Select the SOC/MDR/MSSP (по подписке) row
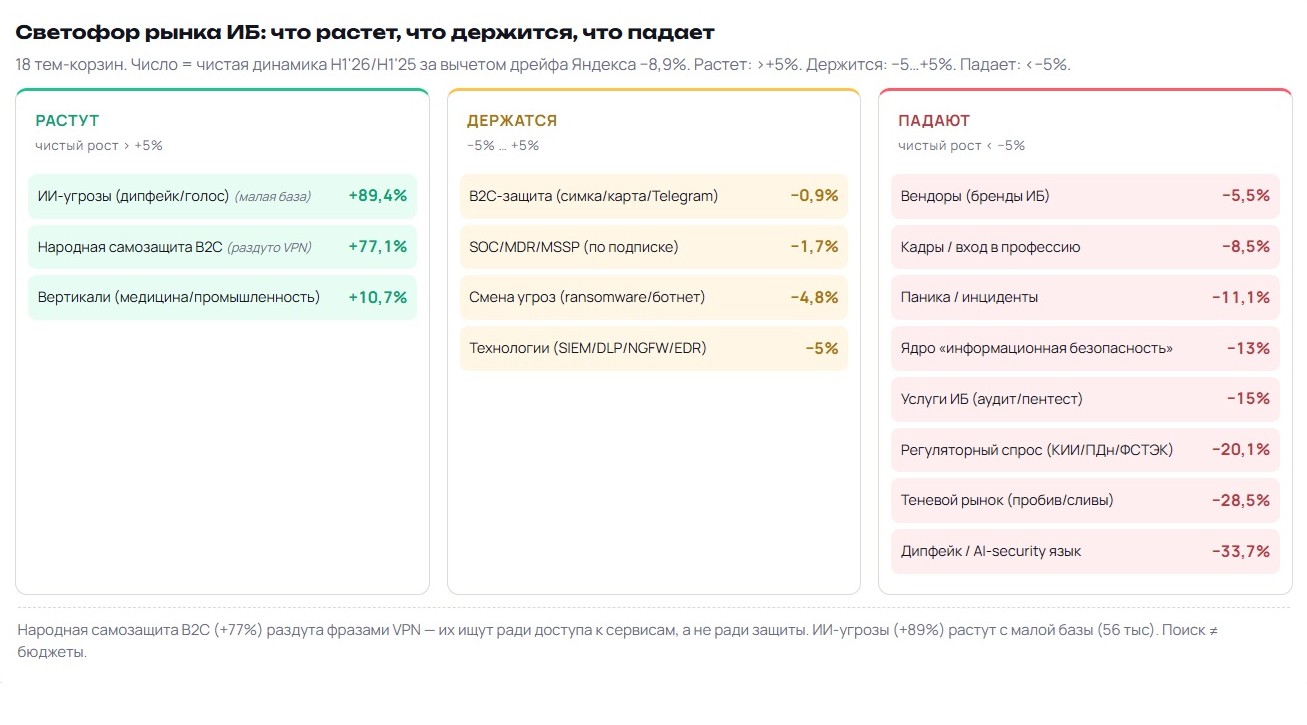Screen dimensions: 1307x725 [x=654, y=246]
